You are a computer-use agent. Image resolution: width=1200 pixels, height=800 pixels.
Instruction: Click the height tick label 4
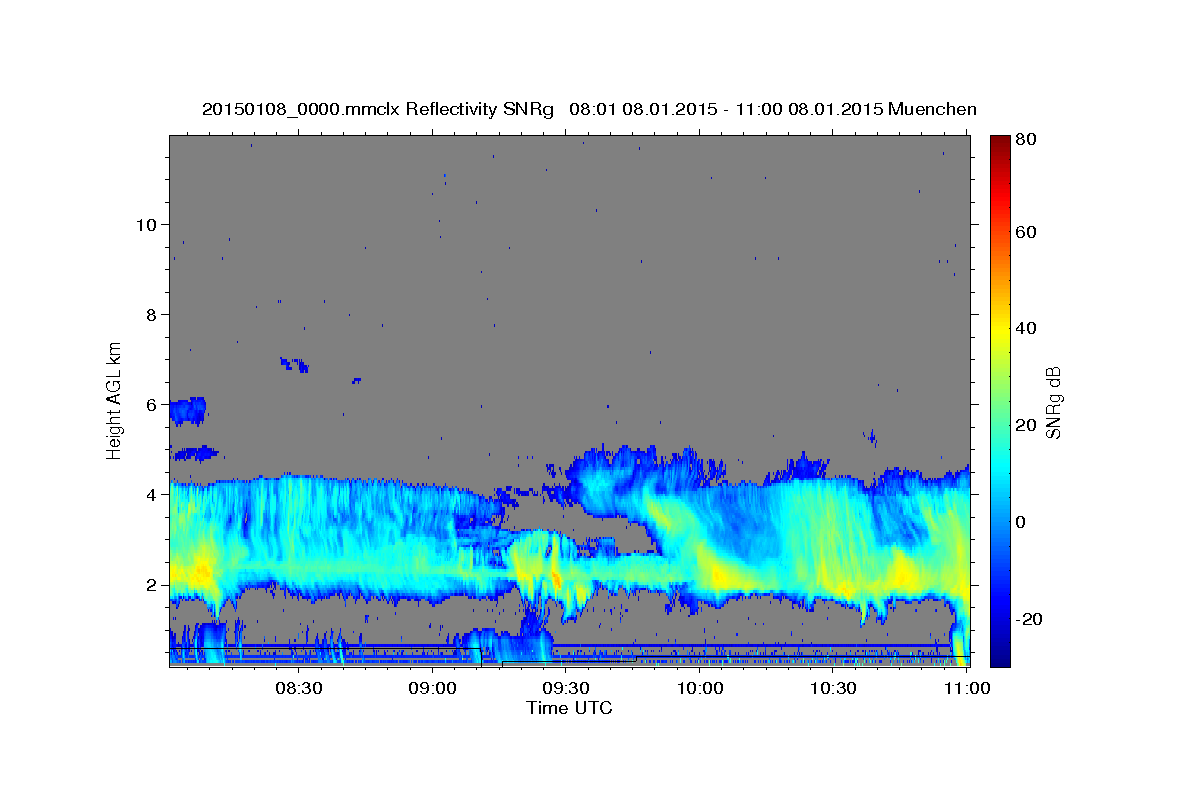click(x=150, y=494)
